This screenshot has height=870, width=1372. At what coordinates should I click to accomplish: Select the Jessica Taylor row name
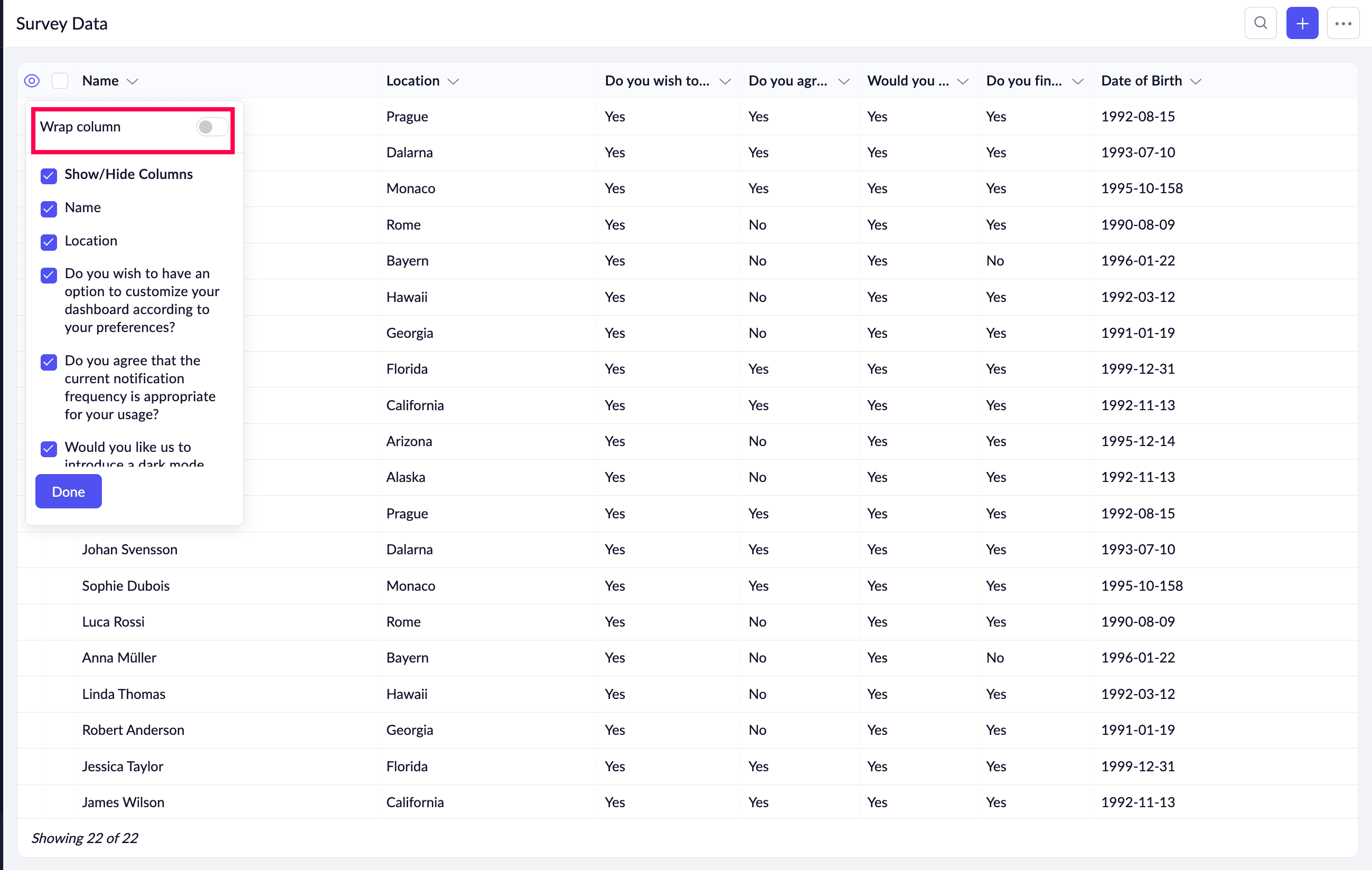pyautogui.click(x=123, y=767)
